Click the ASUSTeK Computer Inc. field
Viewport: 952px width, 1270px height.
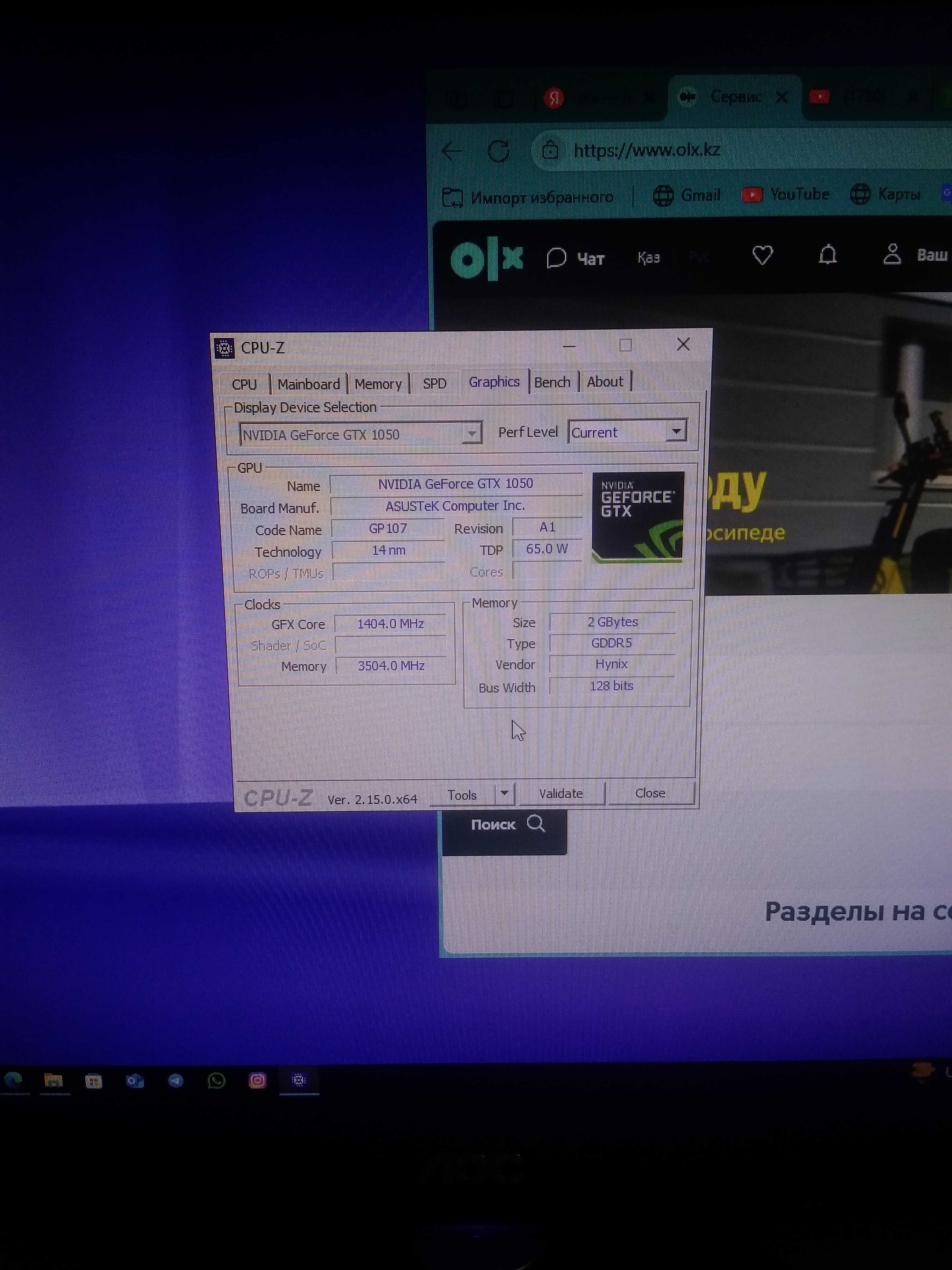click(456, 506)
